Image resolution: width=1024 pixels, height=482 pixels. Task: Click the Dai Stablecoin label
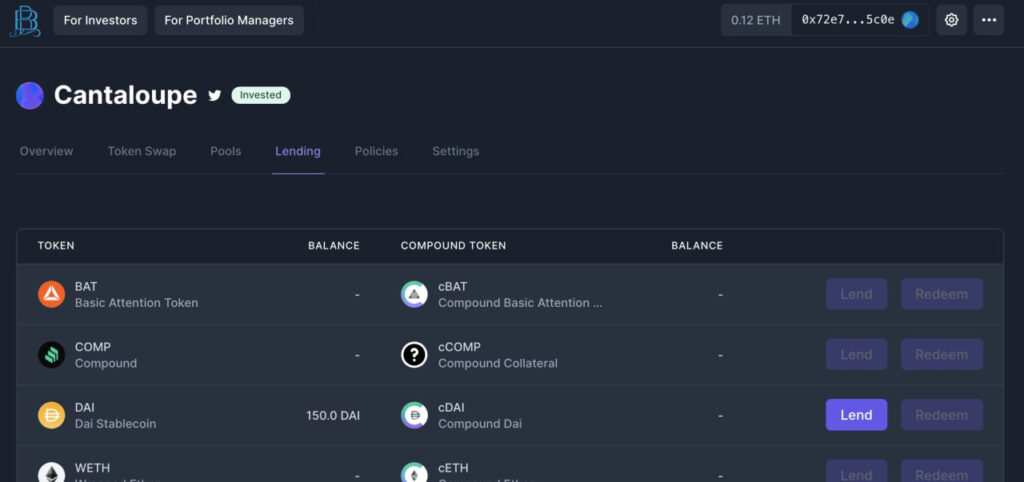click(x=116, y=424)
